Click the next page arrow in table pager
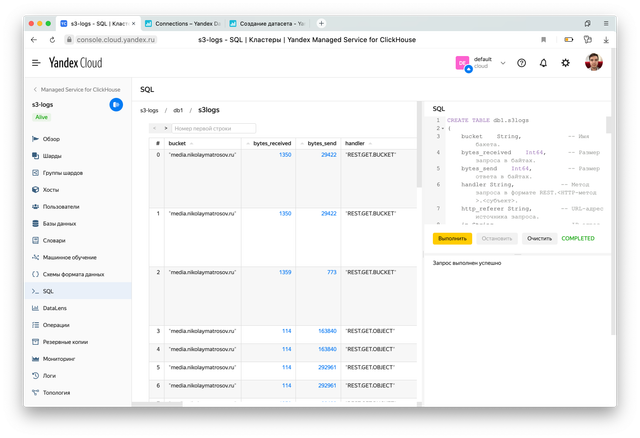This screenshot has width=640, height=438. pos(165,128)
